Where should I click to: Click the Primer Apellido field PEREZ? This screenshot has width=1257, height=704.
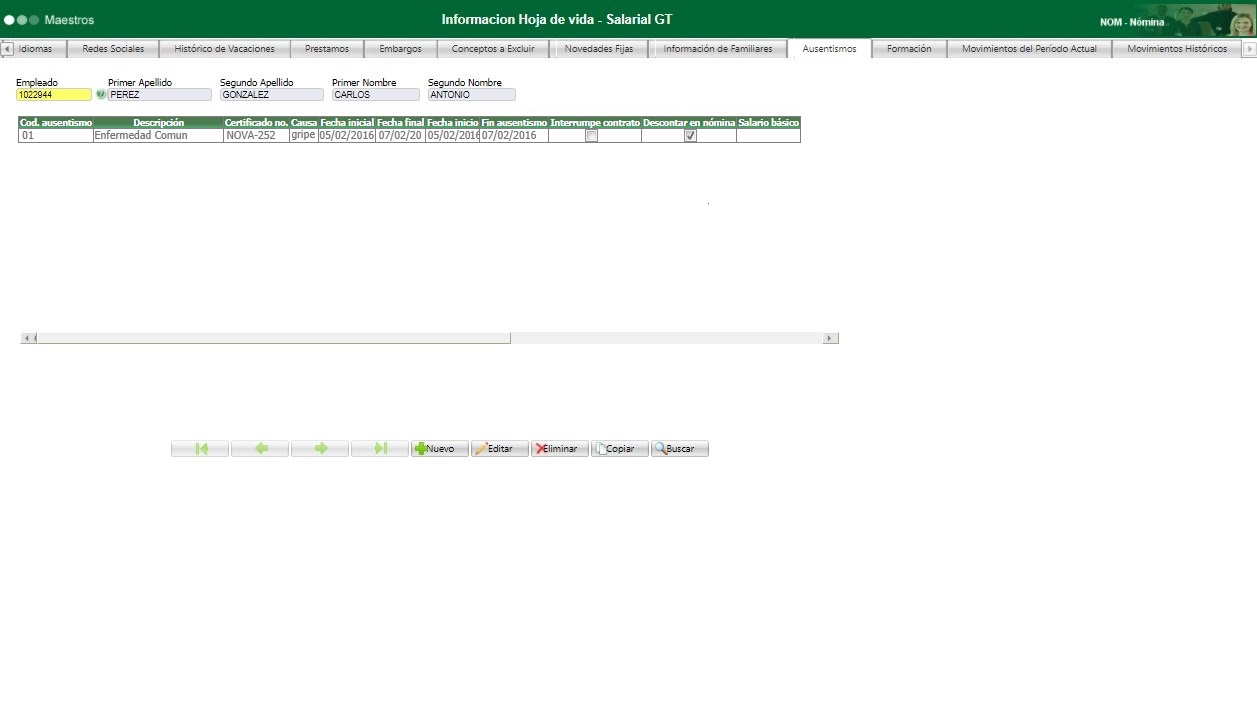[160, 95]
